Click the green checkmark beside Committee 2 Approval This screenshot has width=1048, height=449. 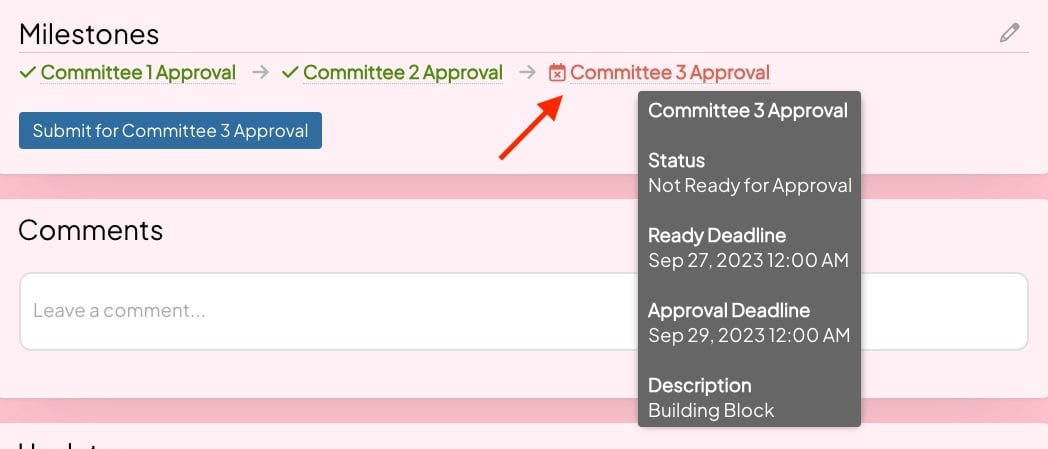point(290,73)
